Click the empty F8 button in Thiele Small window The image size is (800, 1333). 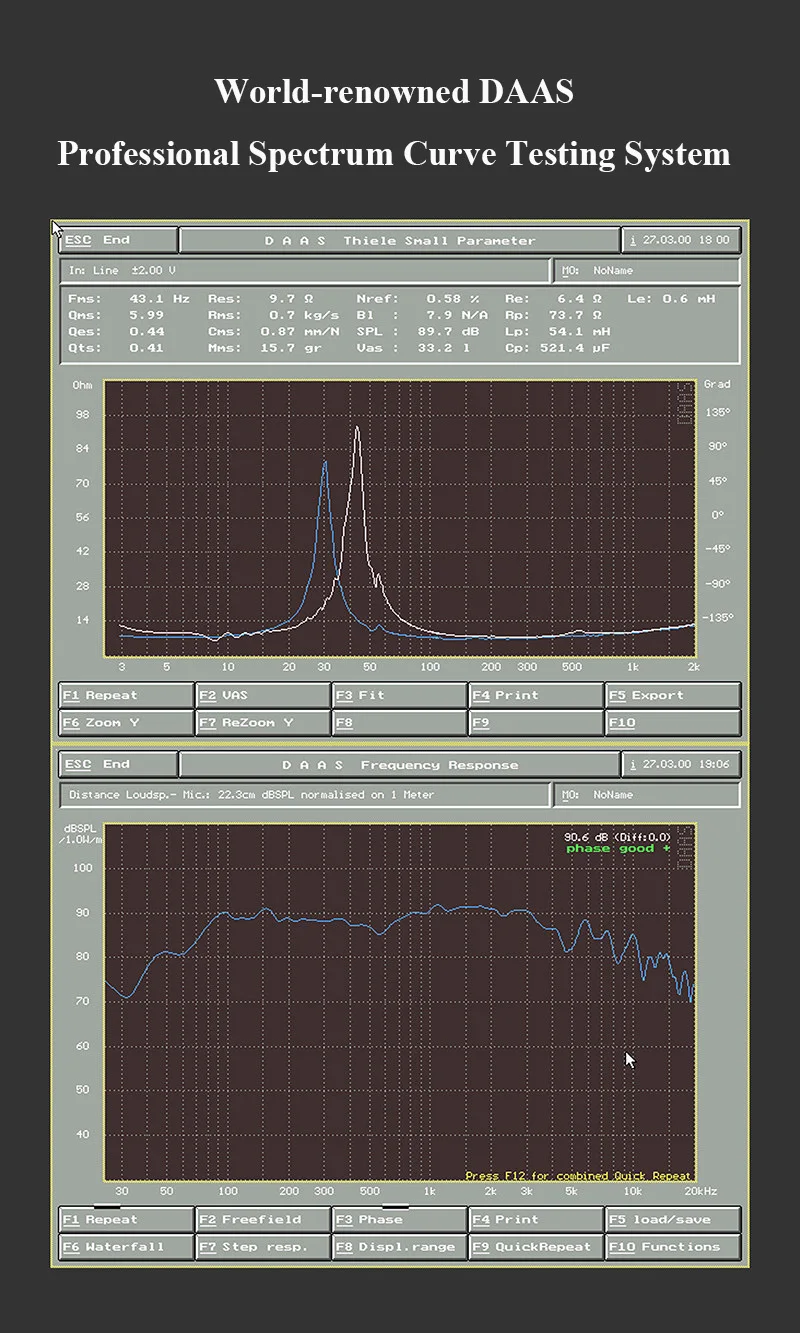tap(400, 722)
